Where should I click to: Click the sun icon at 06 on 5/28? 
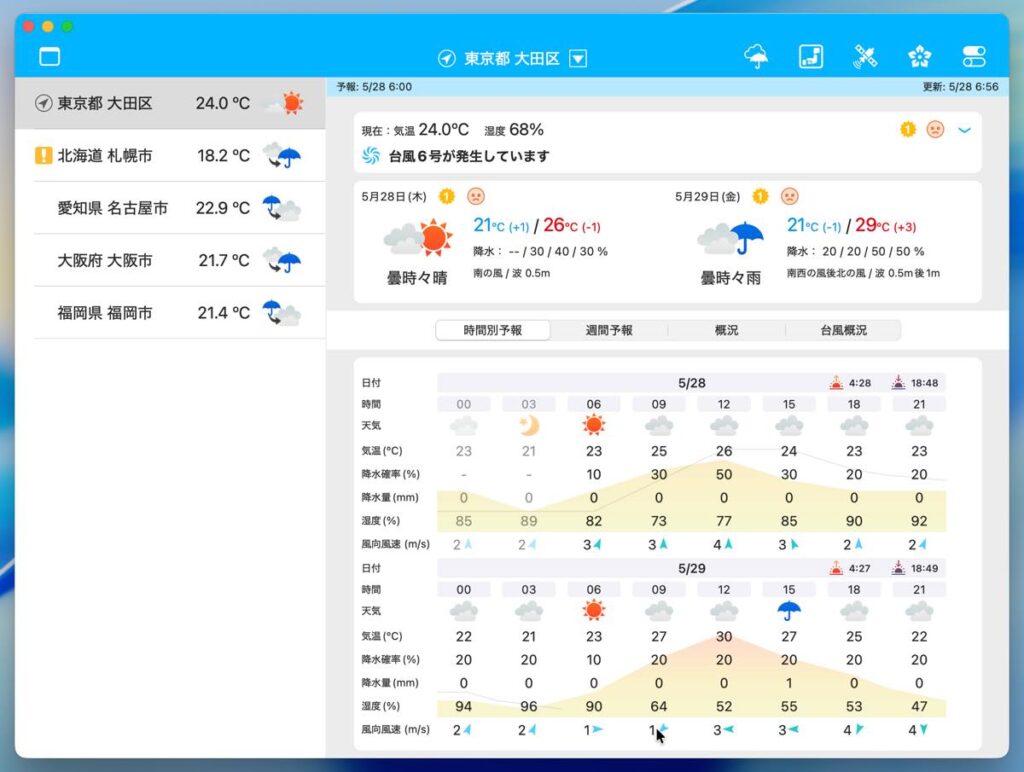[x=594, y=426]
